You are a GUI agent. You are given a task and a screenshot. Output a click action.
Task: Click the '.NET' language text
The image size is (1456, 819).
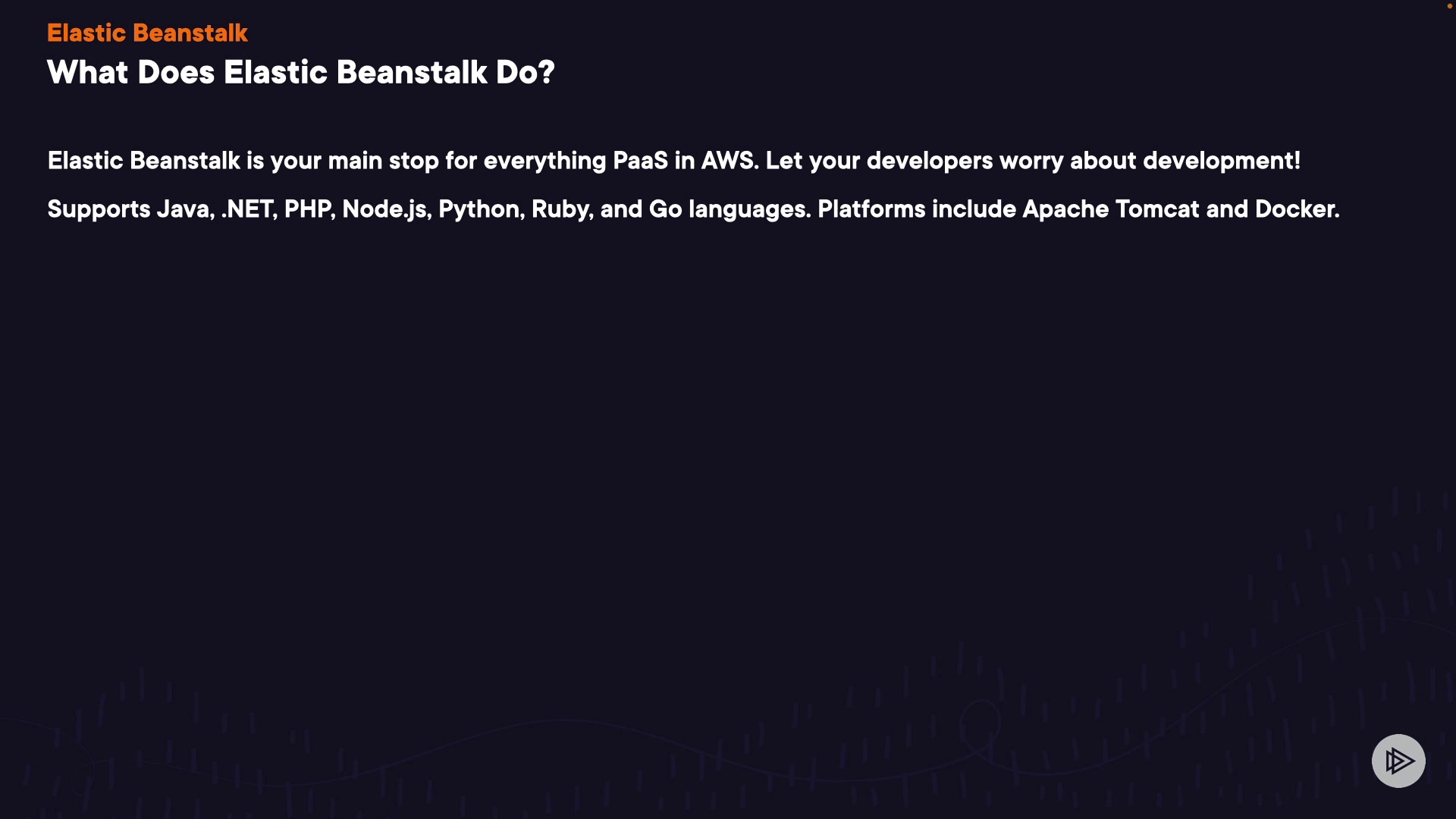tap(247, 209)
